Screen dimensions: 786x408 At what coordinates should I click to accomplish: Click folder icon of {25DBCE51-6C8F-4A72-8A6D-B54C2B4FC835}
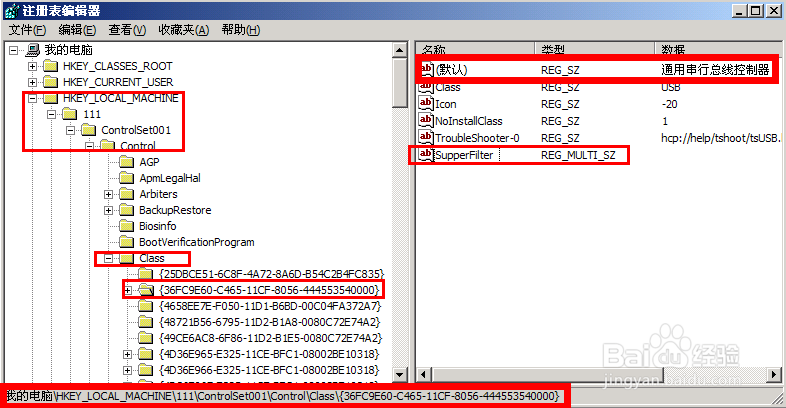[145, 274]
